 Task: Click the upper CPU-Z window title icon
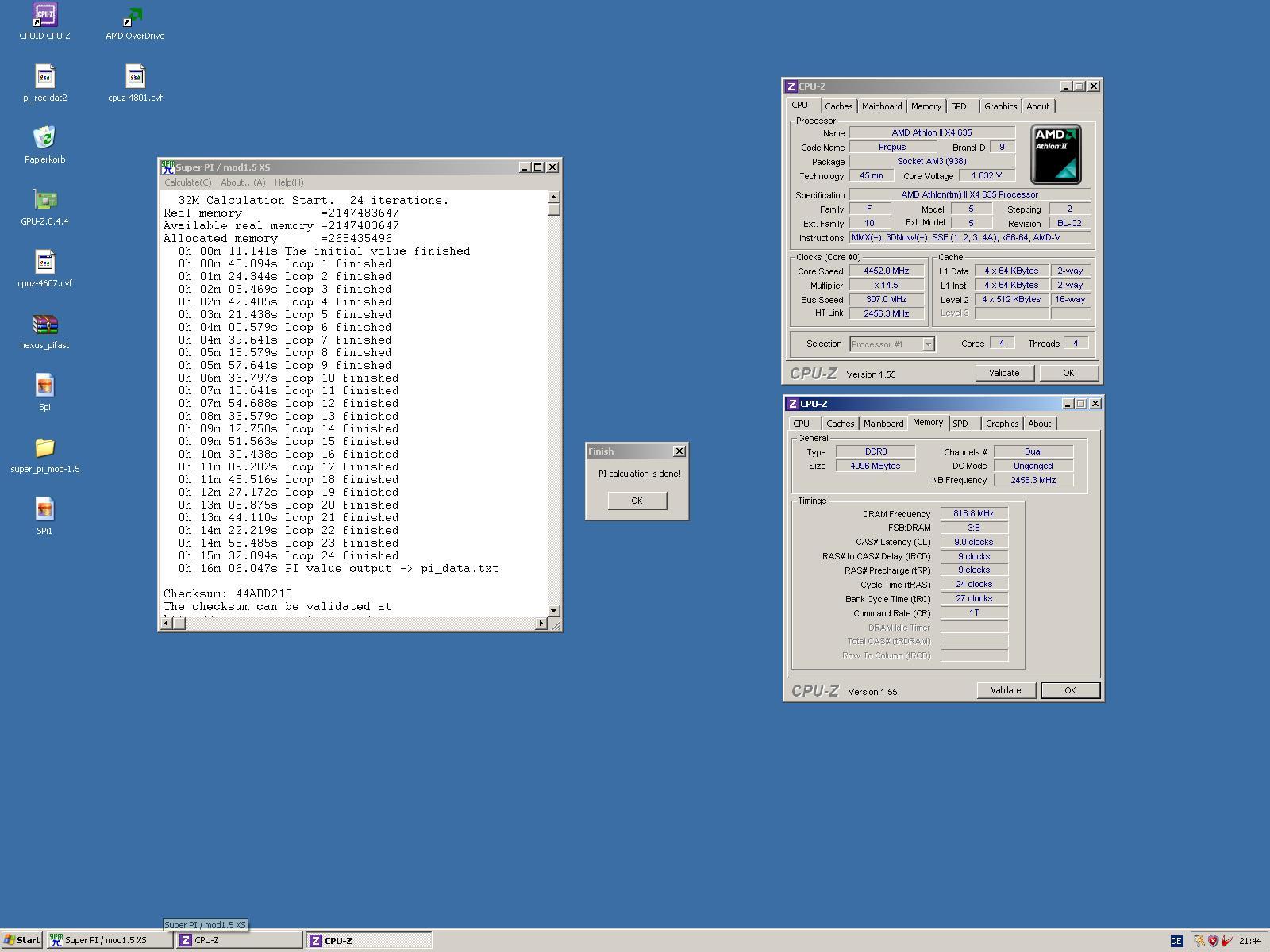(x=791, y=86)
